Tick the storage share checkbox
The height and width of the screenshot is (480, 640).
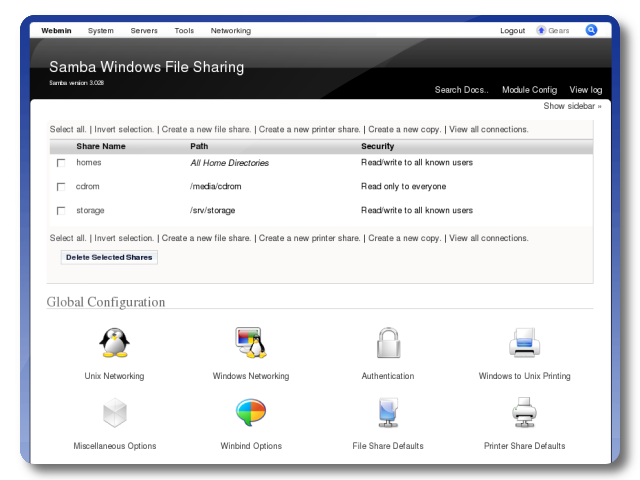pos(61,211)
